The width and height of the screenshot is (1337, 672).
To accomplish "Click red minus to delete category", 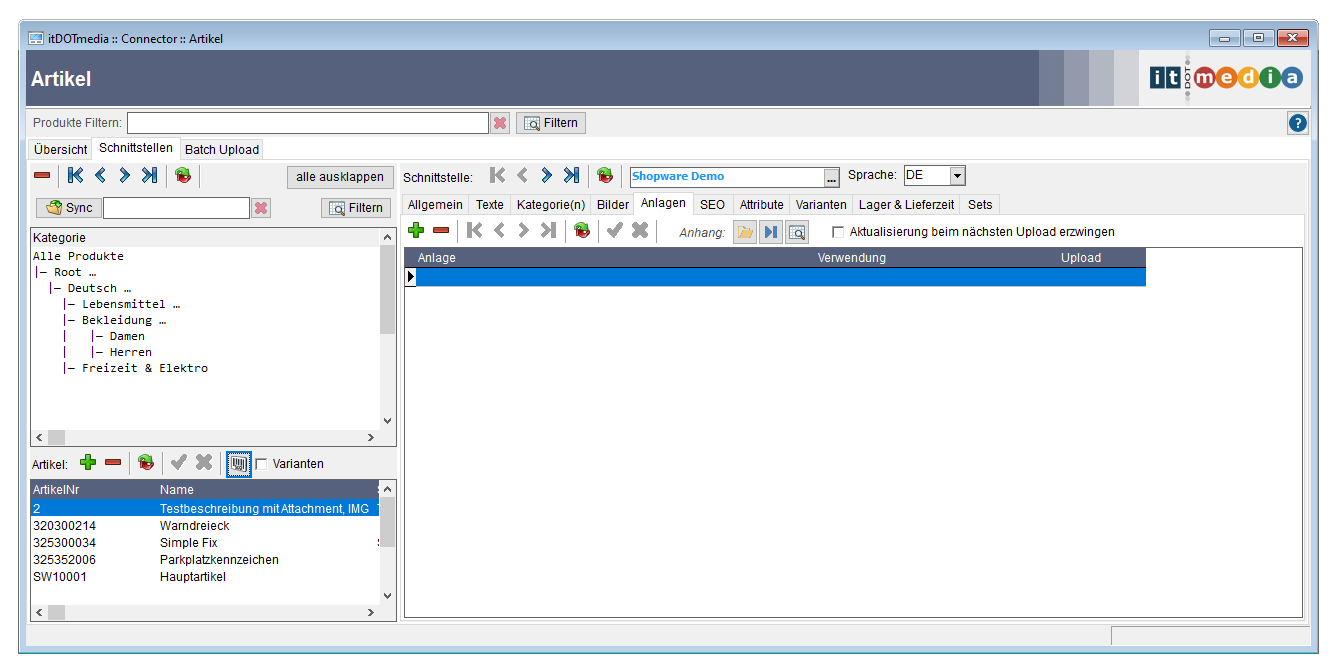I will coord(42,176).
